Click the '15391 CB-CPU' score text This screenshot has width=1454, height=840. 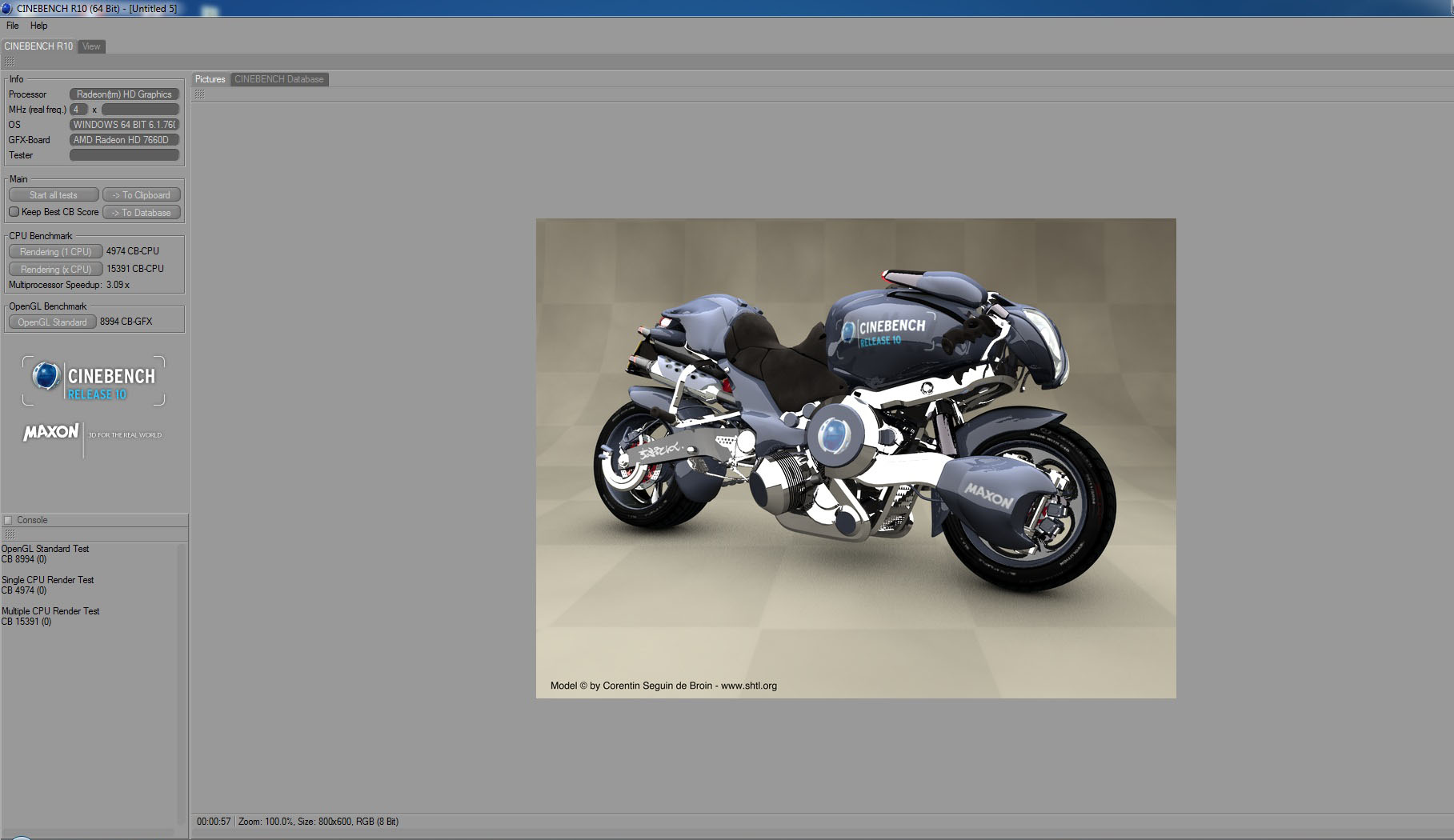[135, 269]
